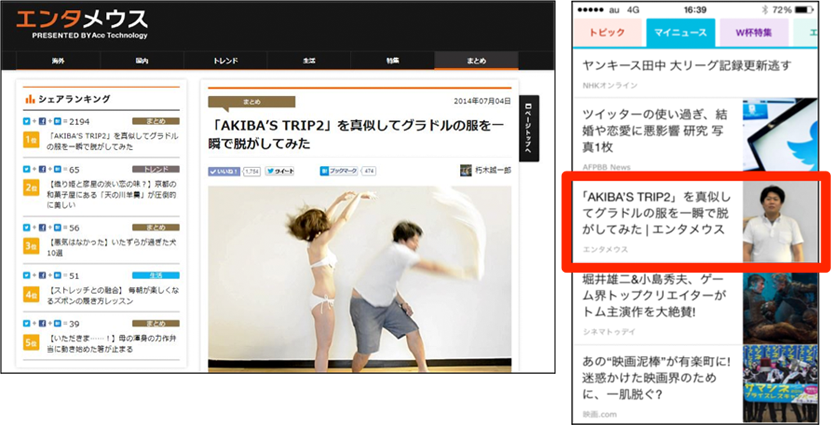Open rank 1 AKIBA'S TRIP2 ranking link
This screenshot has width=831, height=444.
coord(112,141)
